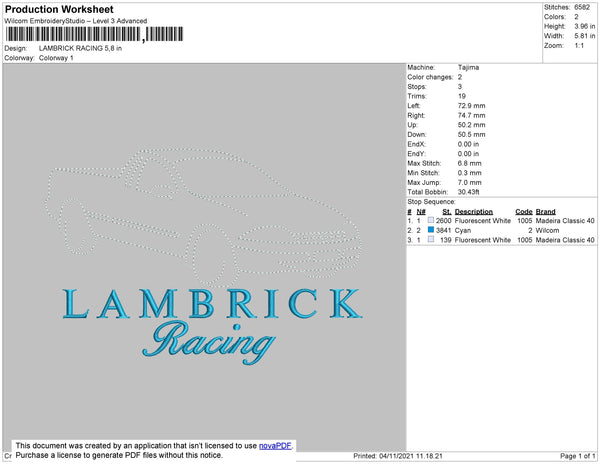600x464 pixels.
Task: Pick the Fluorescent White swatch in row 1
Action: (x=431, y=220)
